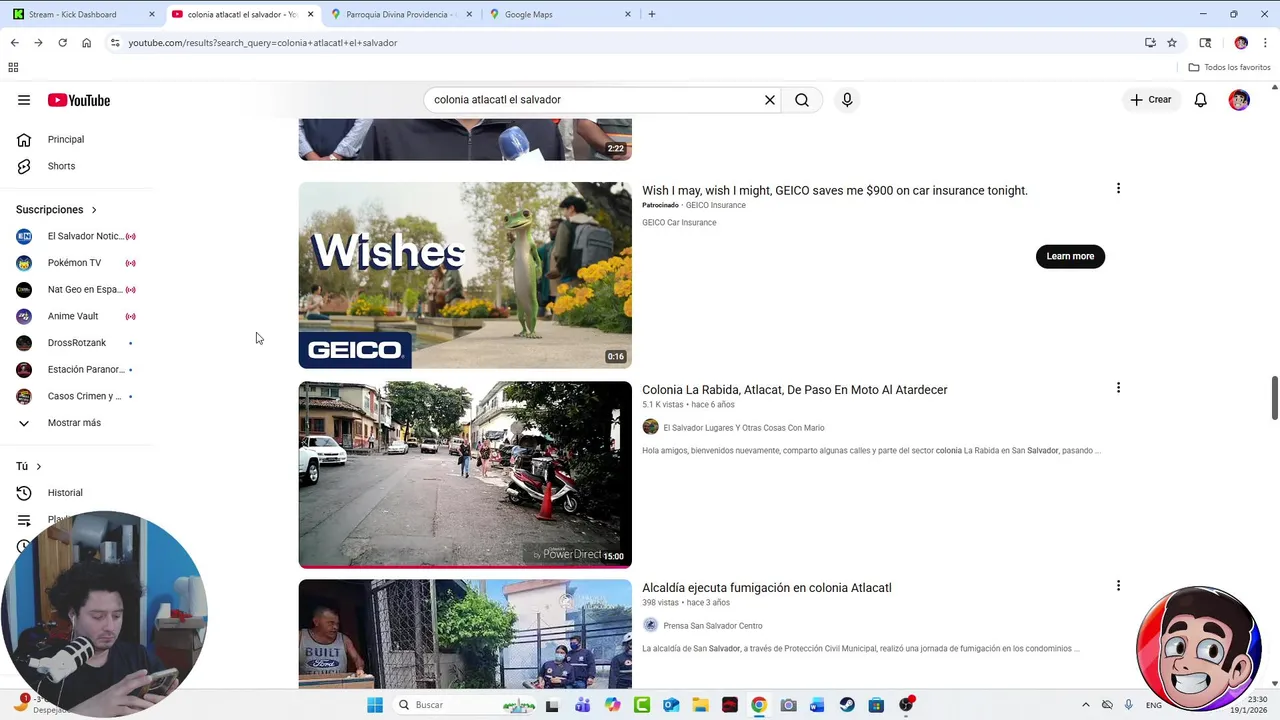Click the browser home button
The height and width of the screenshot is (720, 1280).
click(x=87, y=43)
